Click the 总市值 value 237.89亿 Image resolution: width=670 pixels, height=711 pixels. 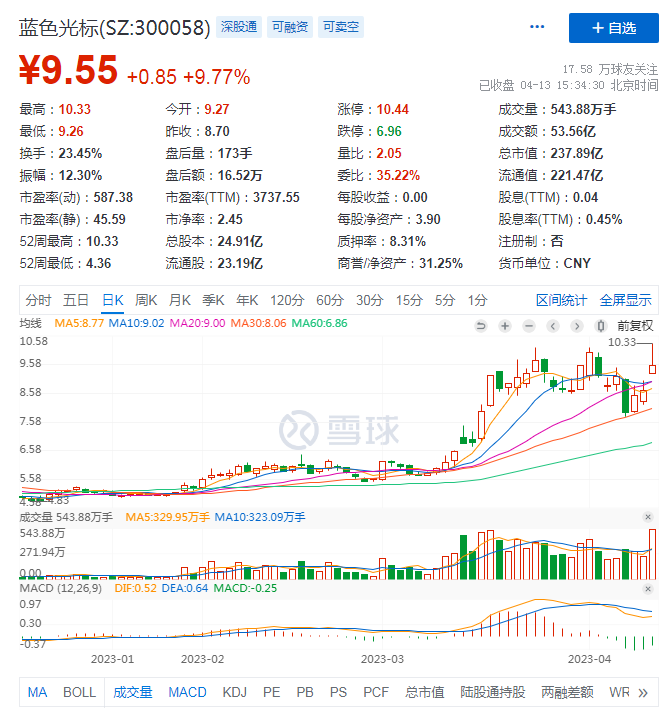577,154
